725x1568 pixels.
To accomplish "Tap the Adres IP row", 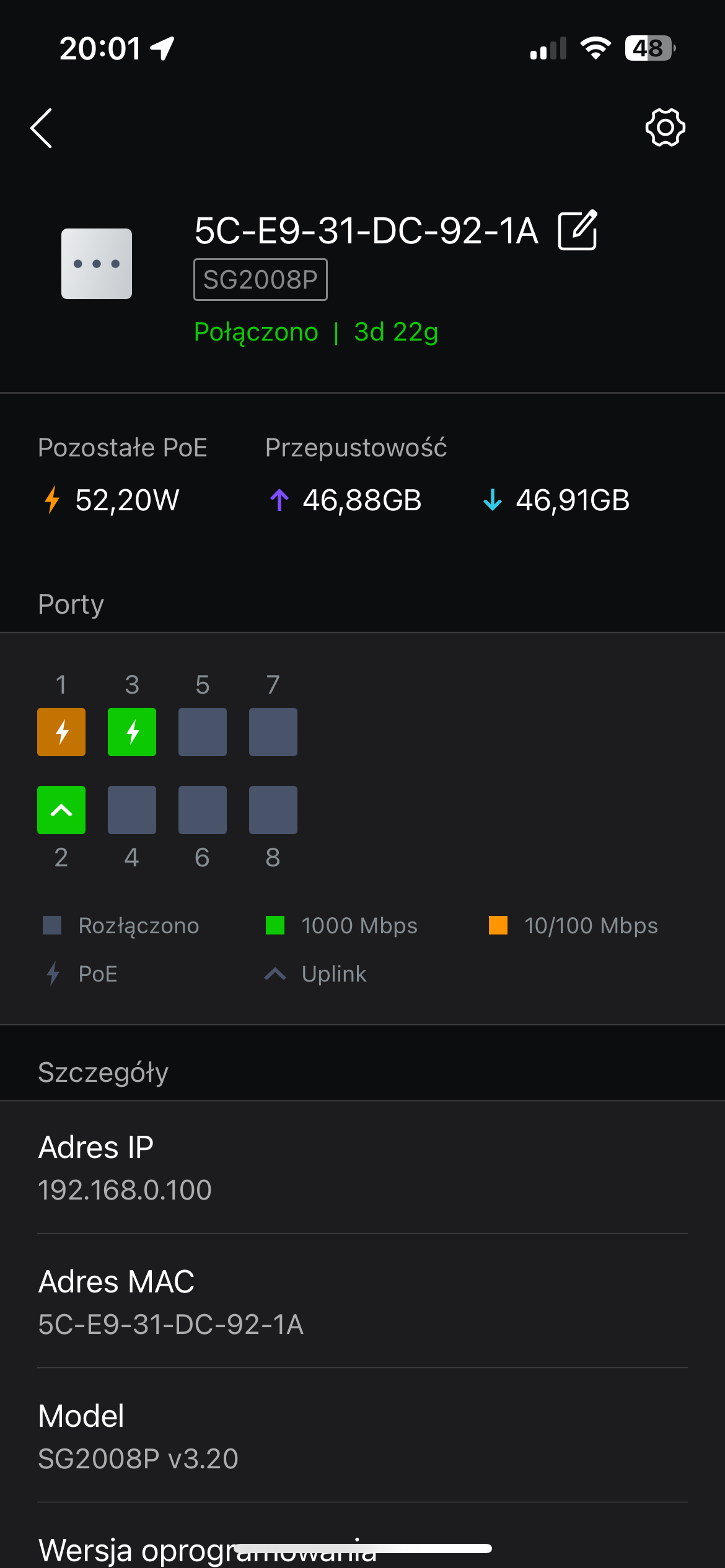I will pos(362,1168).
